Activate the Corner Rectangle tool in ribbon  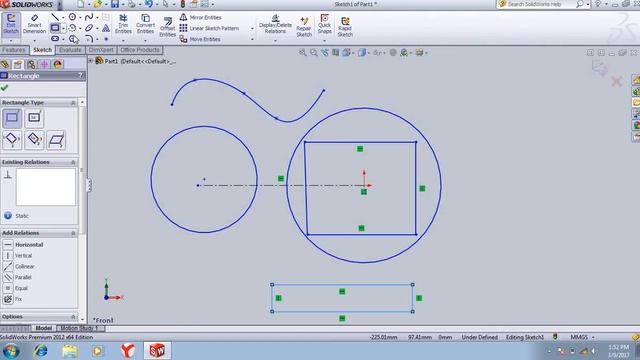click(x=55, y=28)
